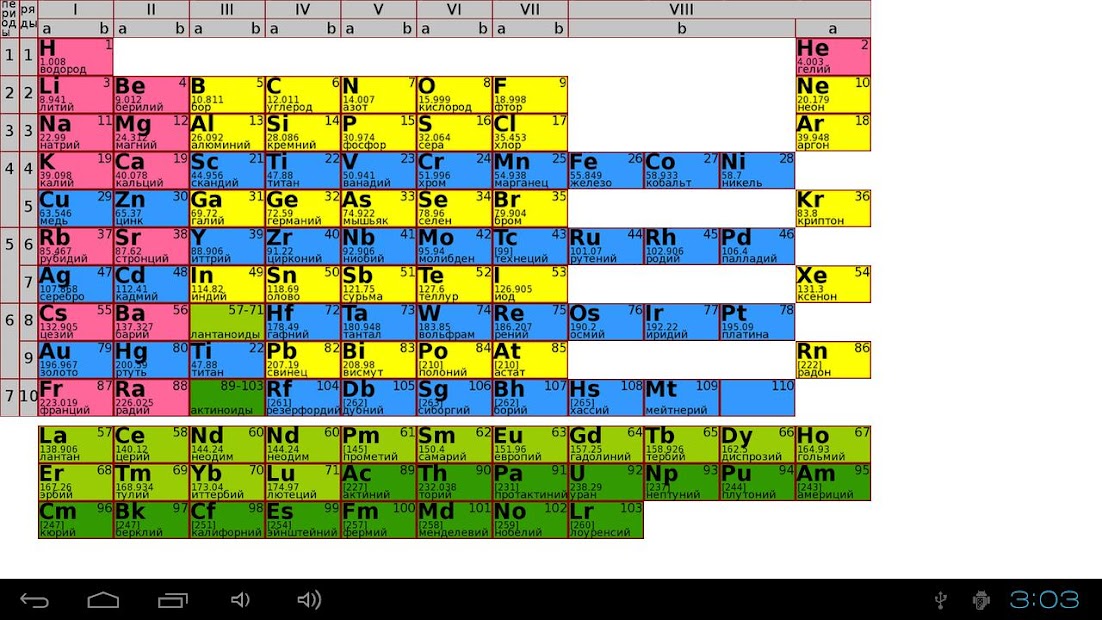Select the Helium (He) element cell
This screenshot has width=1102, height=620.
[x=833, y=57]
